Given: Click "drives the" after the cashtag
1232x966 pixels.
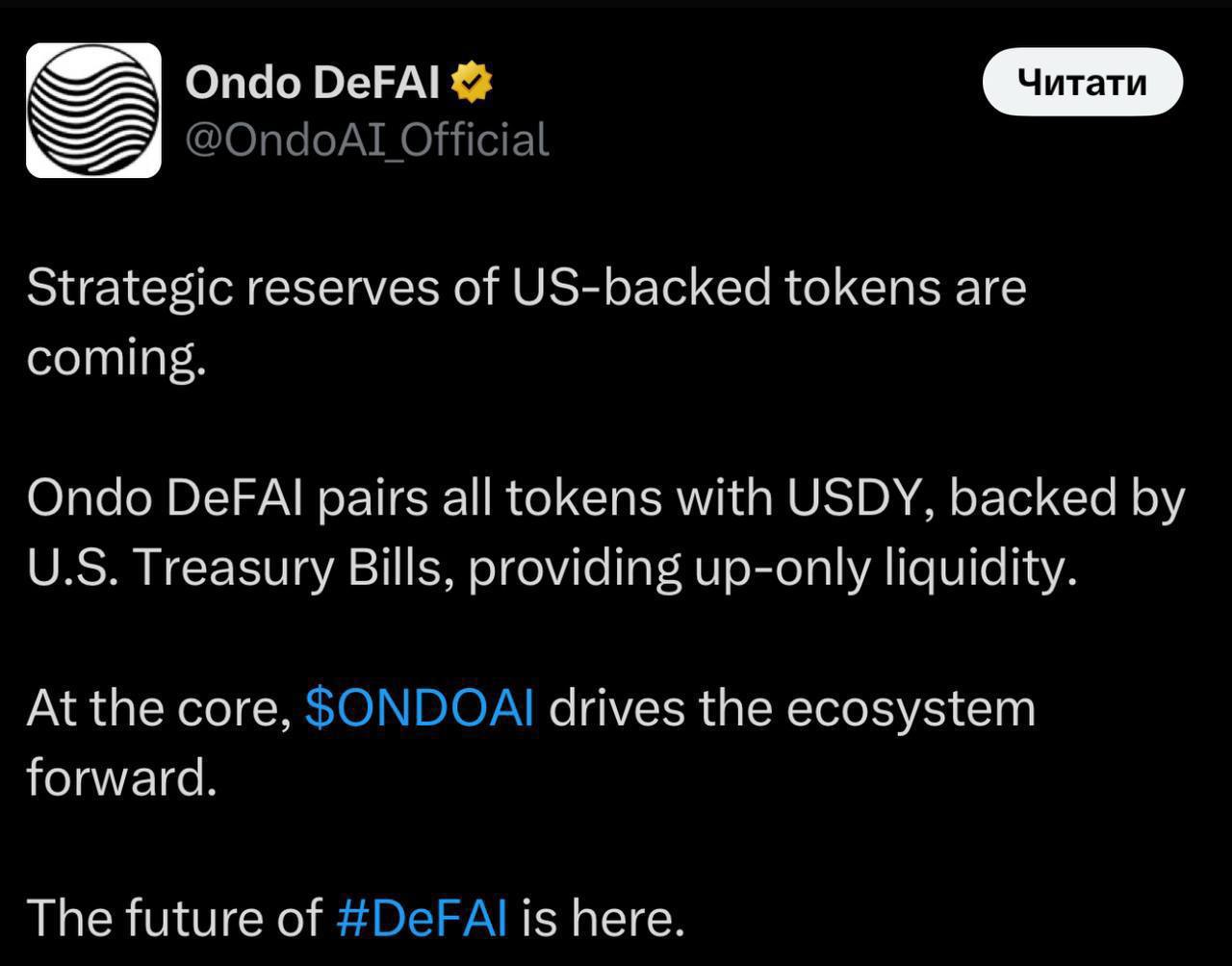Looking at the screenshot, I should pos(660,709).
